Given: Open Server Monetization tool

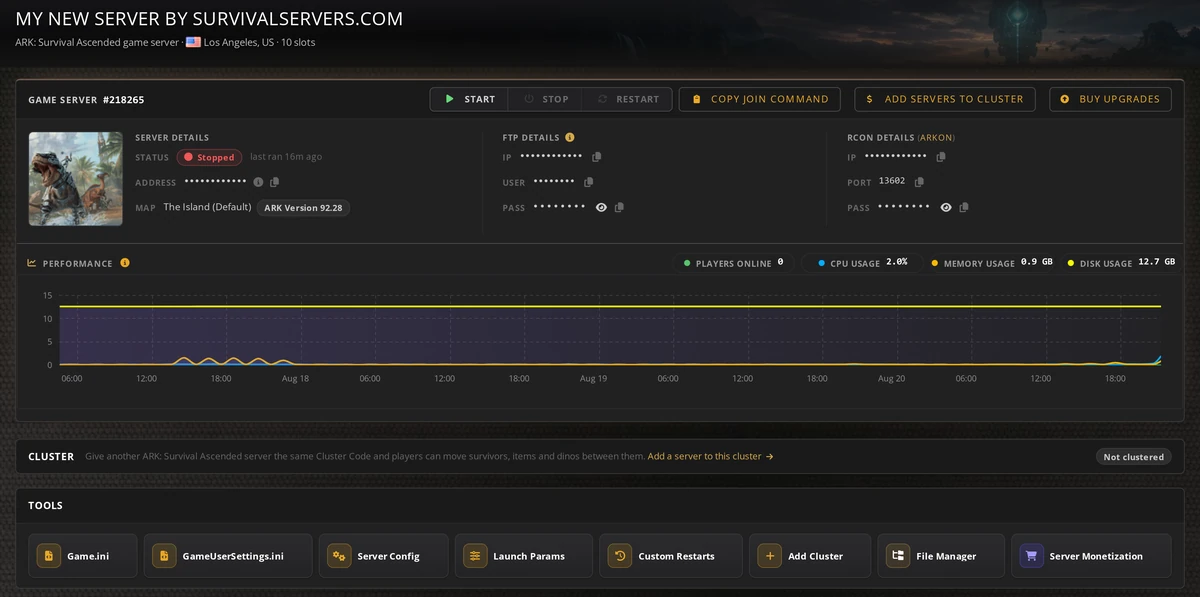Looking at the screenshot, I should pos(1091,556).
